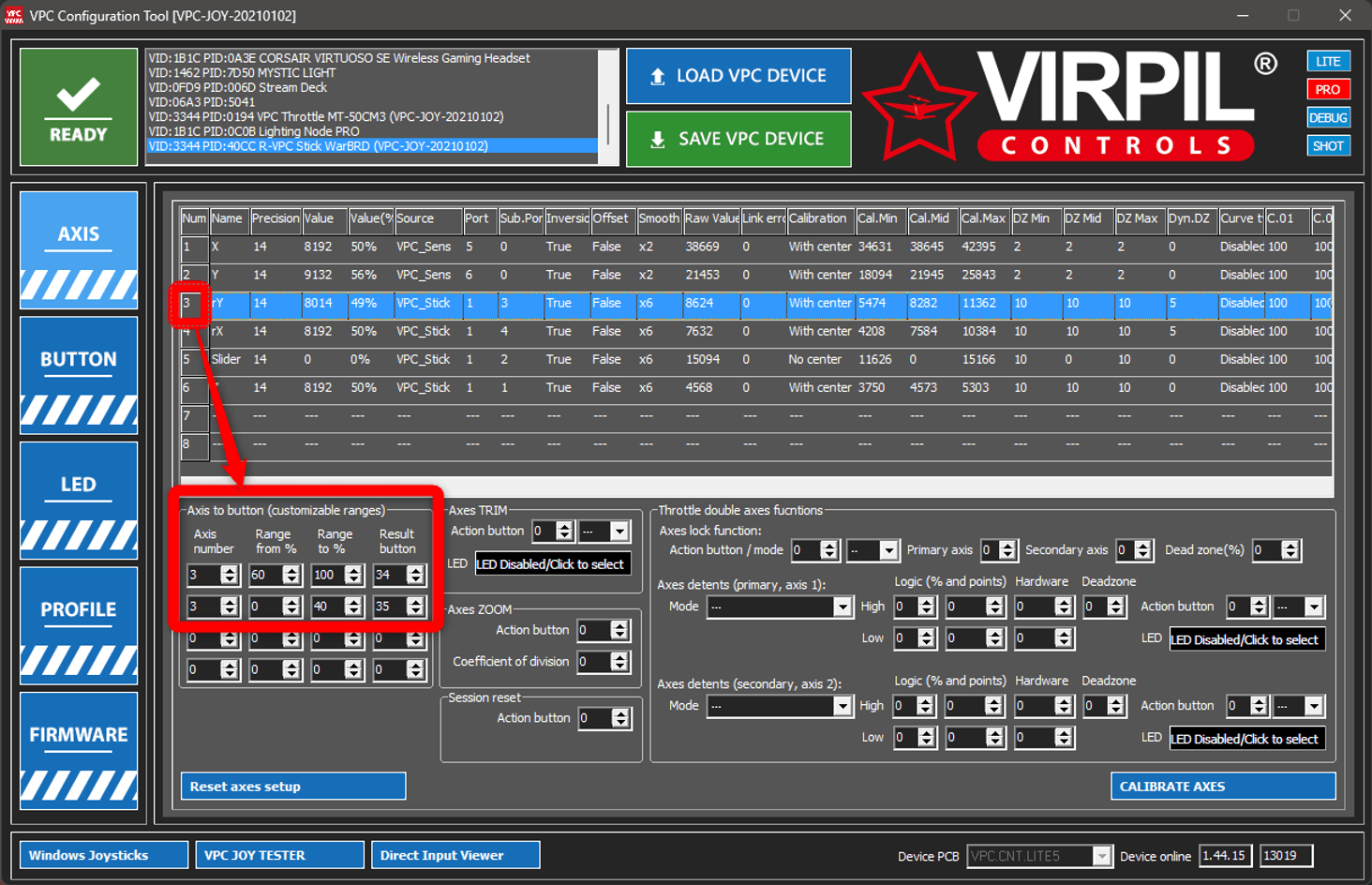Open the PROFILE section
Image resolution: width=1372 pixels, height=885 pixels.
pyautogui.click(x=79, y=625)
